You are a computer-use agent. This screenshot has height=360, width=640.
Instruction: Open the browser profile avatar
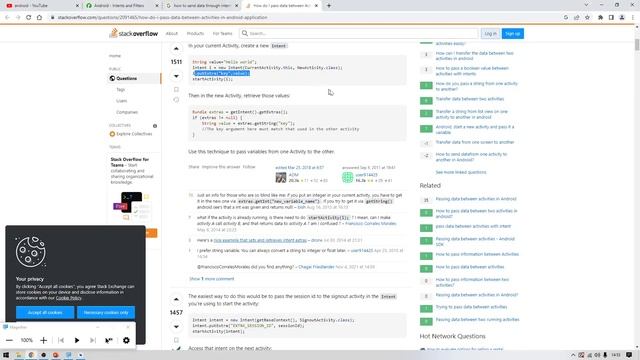pyautogui.click(x=622, y=18)
